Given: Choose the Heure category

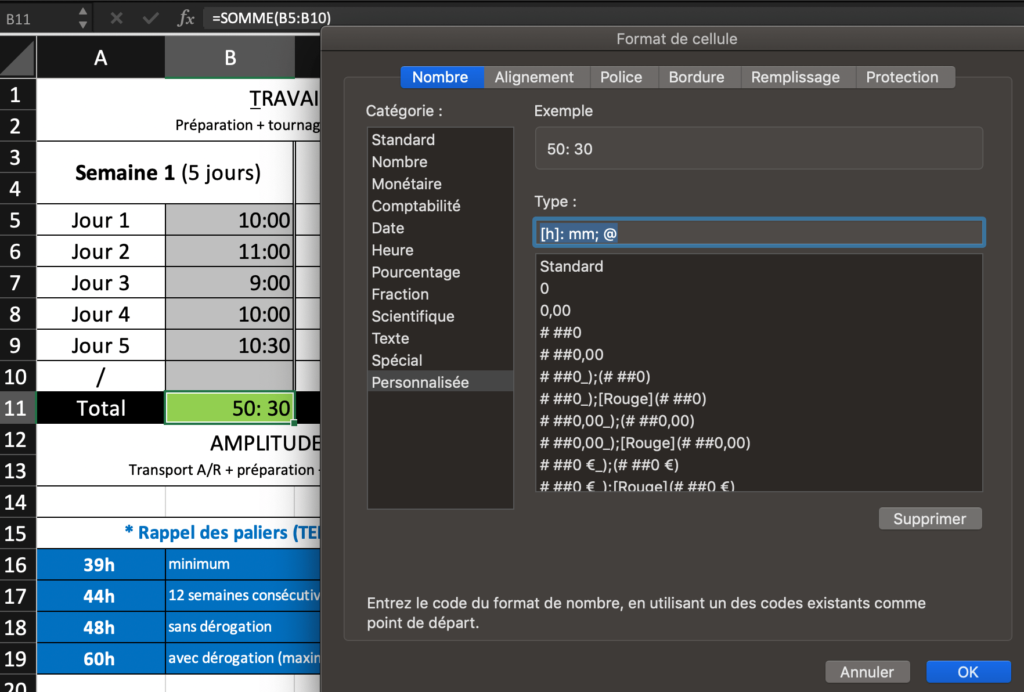Looking at the screenshot, I should coord(392,250).
